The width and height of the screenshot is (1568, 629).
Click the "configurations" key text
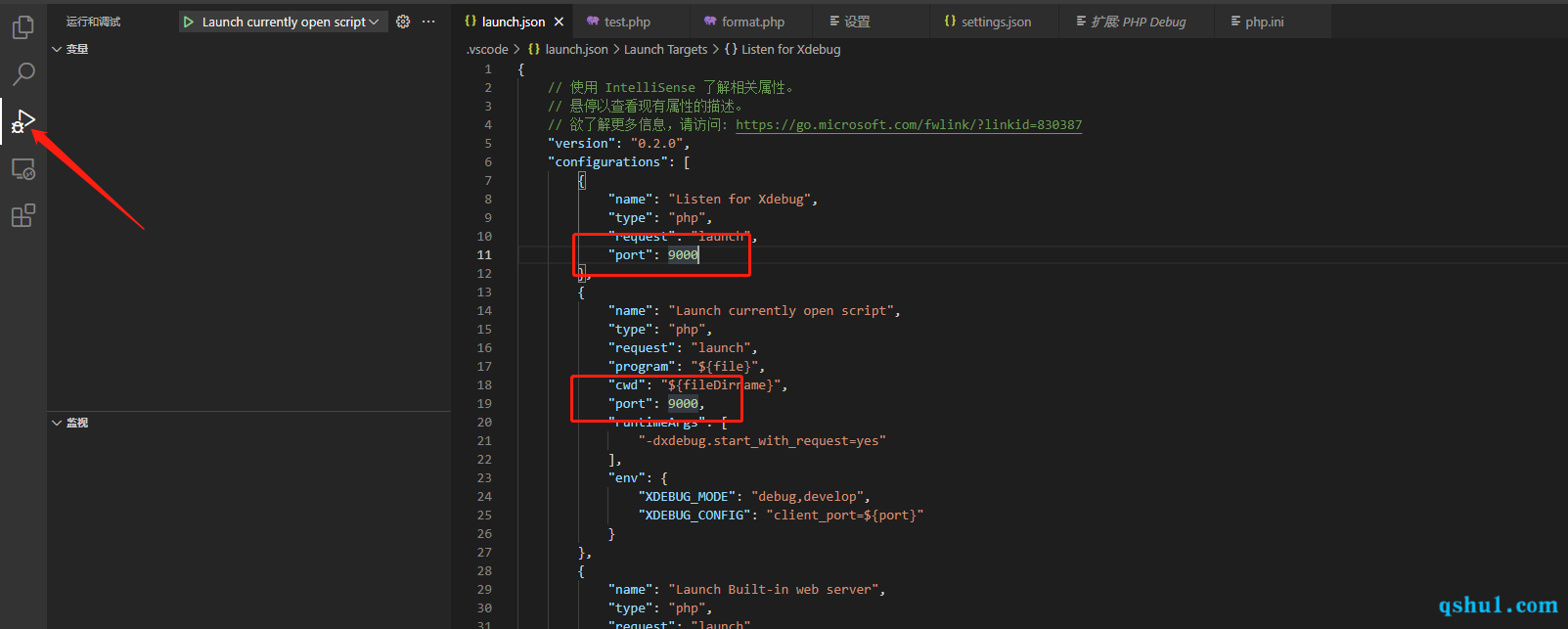coord(607,162)
